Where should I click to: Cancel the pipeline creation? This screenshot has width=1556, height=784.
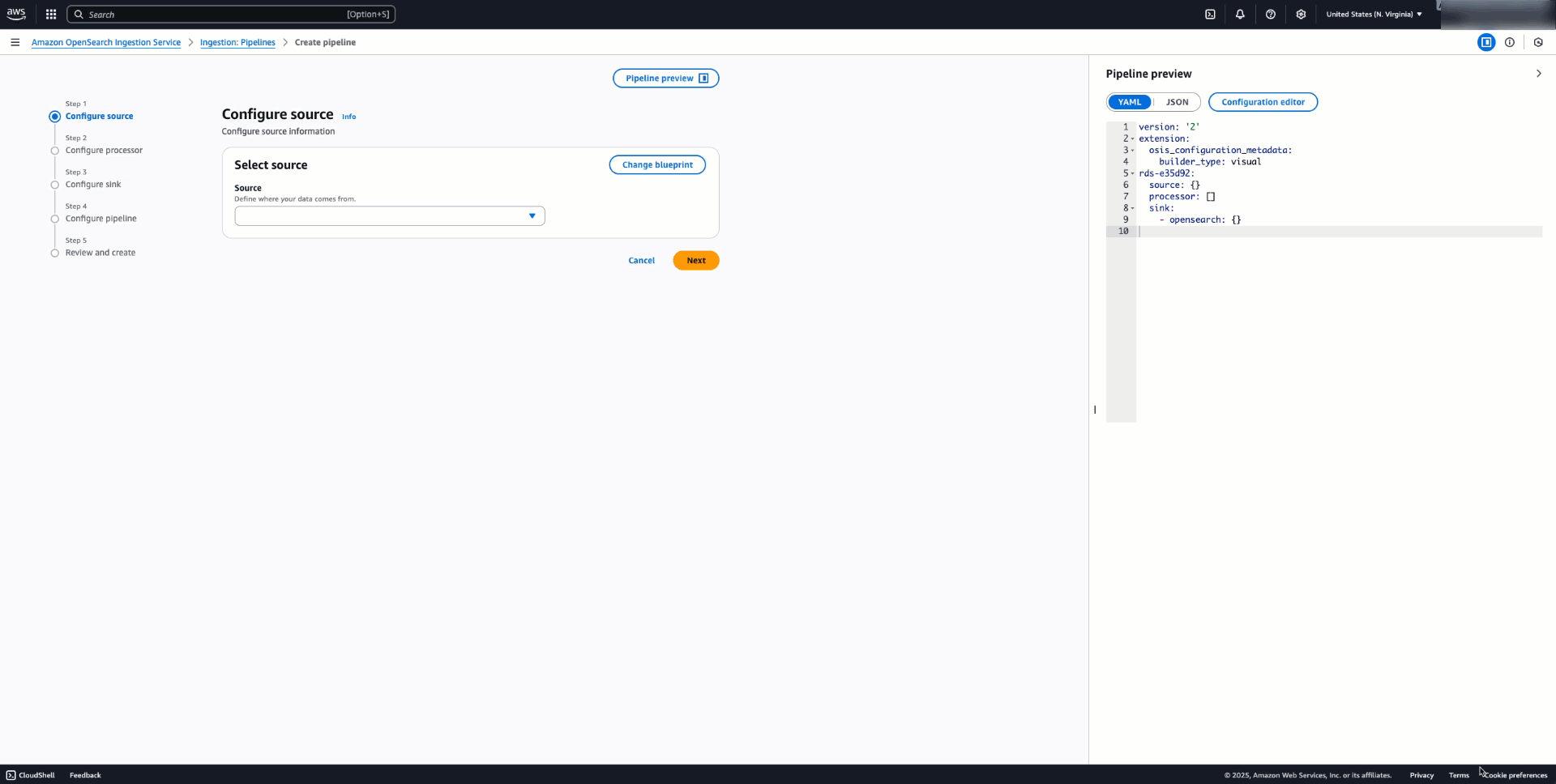click(x=641, y=261)
